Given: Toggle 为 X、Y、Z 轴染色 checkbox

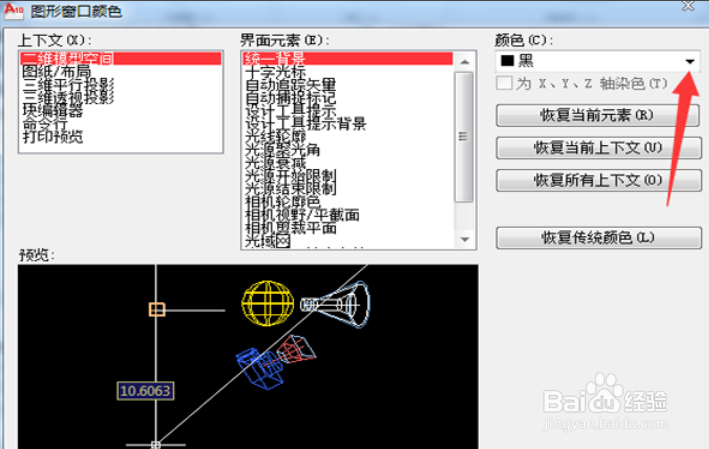Looking at the screenshot, I should point(504,83).
